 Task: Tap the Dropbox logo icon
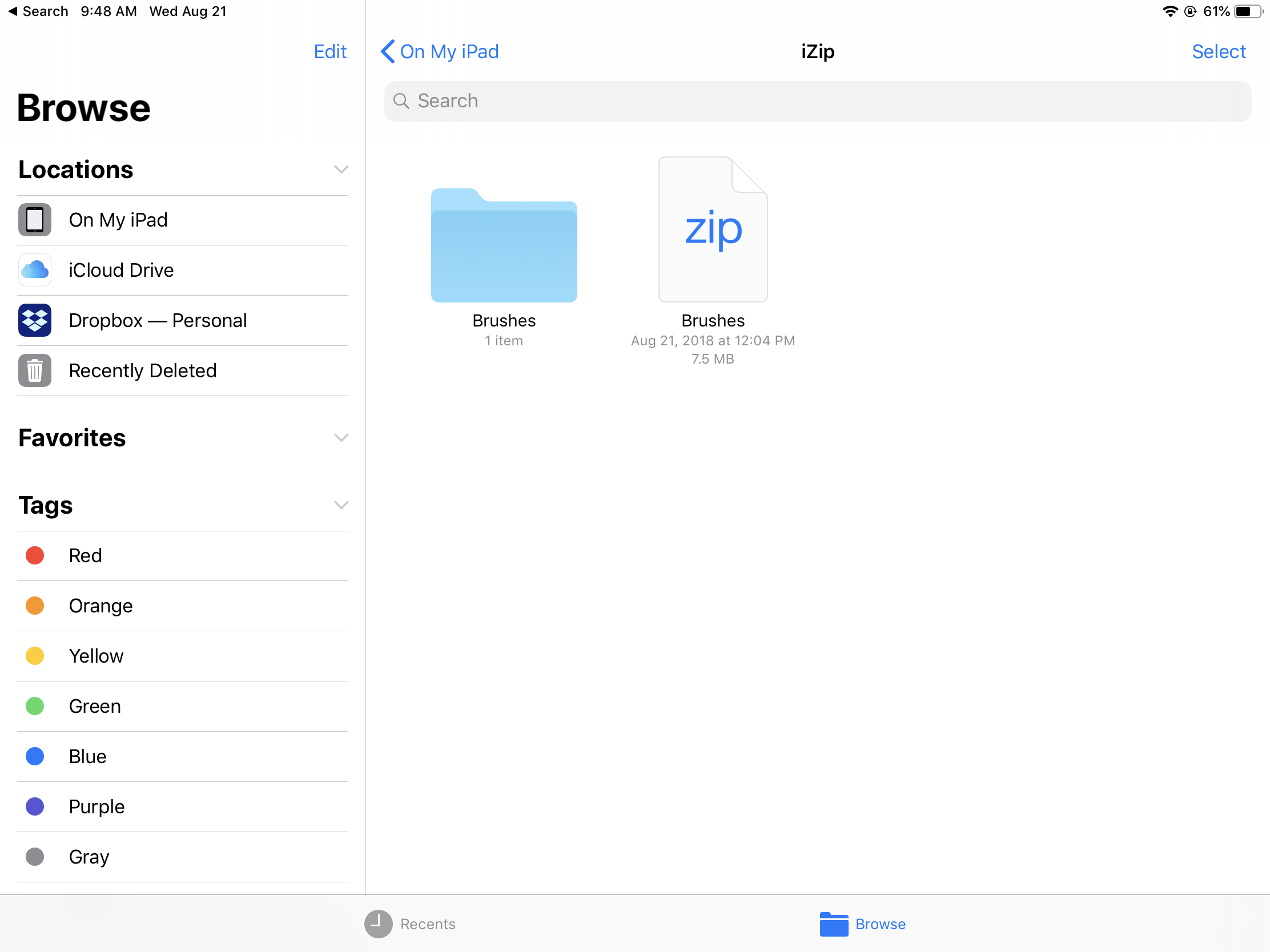[34, 320]
